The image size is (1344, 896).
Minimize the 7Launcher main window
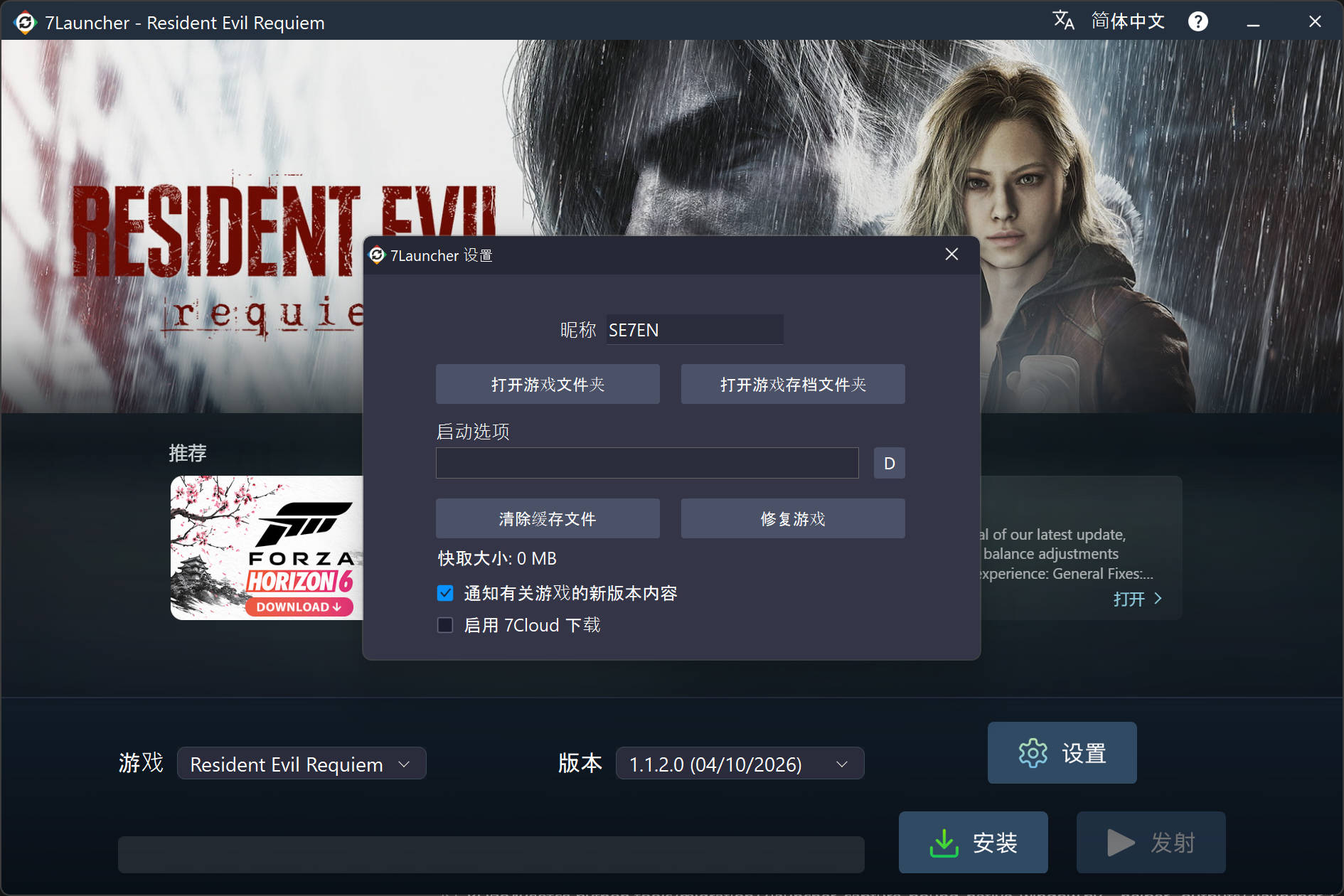pos(1253,23)
